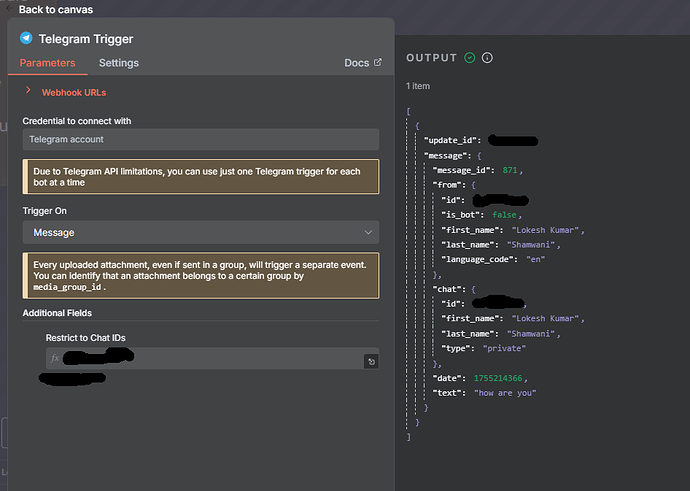Click the green output success checkmark icon

point(470,58)
